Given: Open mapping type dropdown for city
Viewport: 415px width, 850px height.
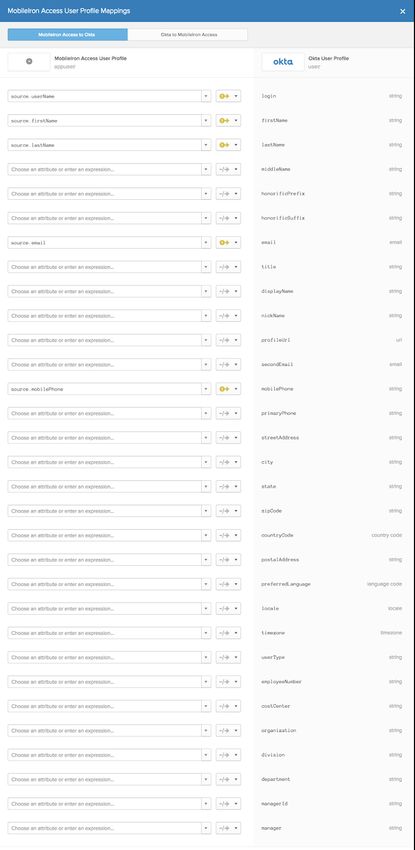Looking at the screenshot, I should tap(236, 462).
